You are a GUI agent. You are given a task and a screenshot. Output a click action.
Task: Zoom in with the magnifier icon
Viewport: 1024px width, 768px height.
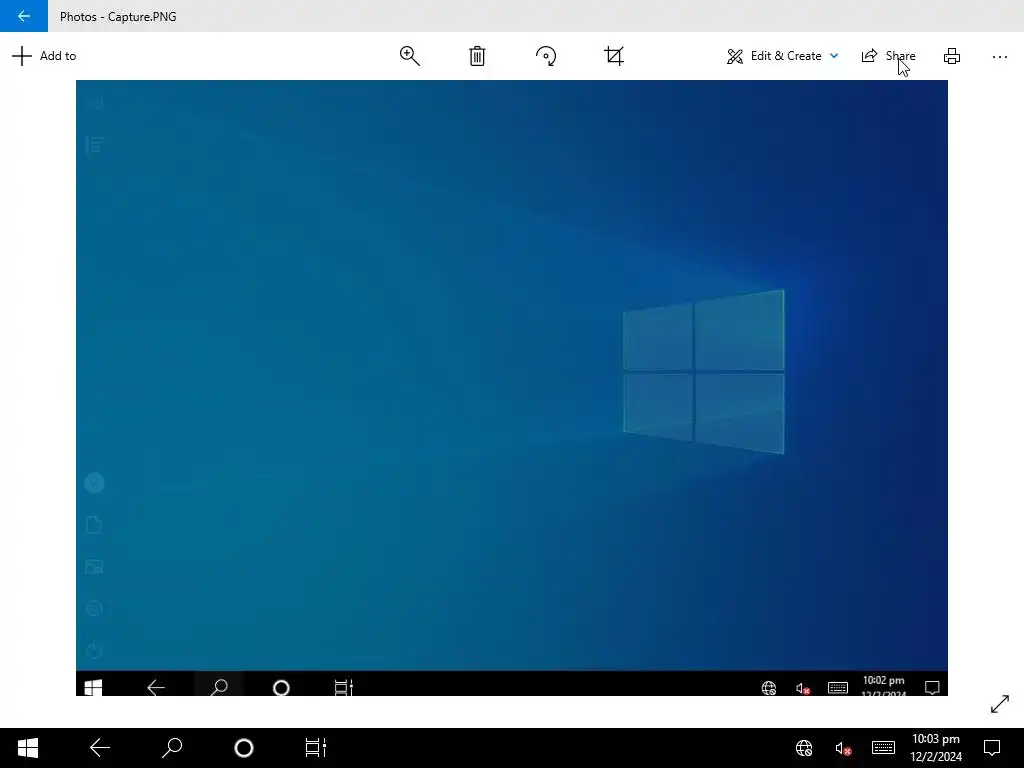click(409, 56)
